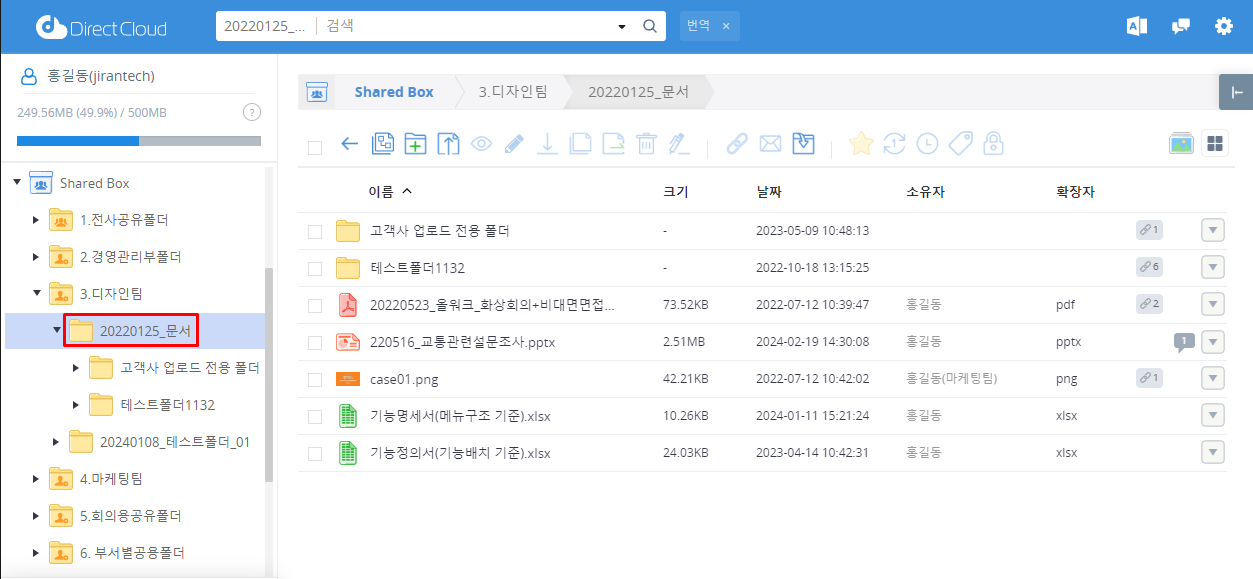Expand the 4.마케팅팀 tree folder
The height and width of the screenshot is (579, 1253).
[x=37, y=479]
